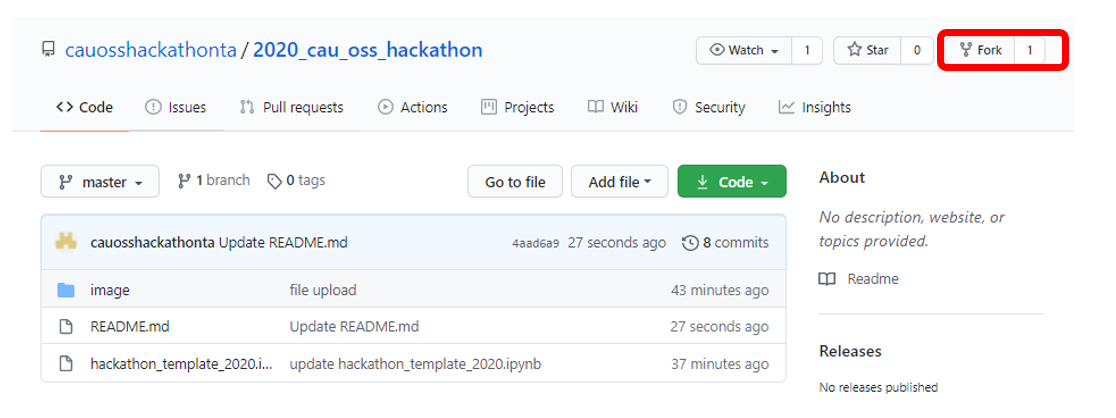The width and height of the screenshot is (1116, 418).
Task: Open the image folder
Action: point(110,290)
